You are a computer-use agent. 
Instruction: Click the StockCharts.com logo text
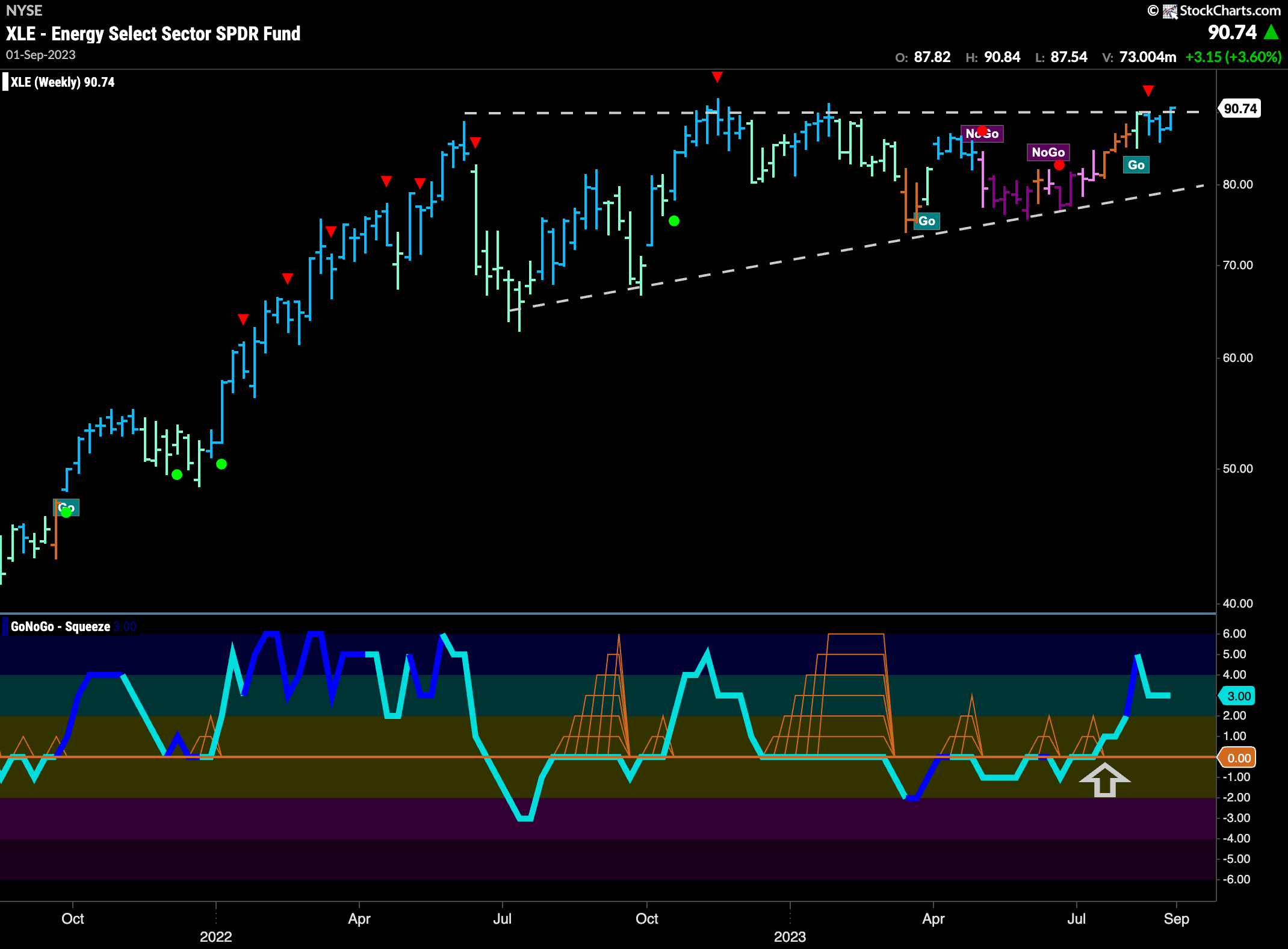[1230, 10]
